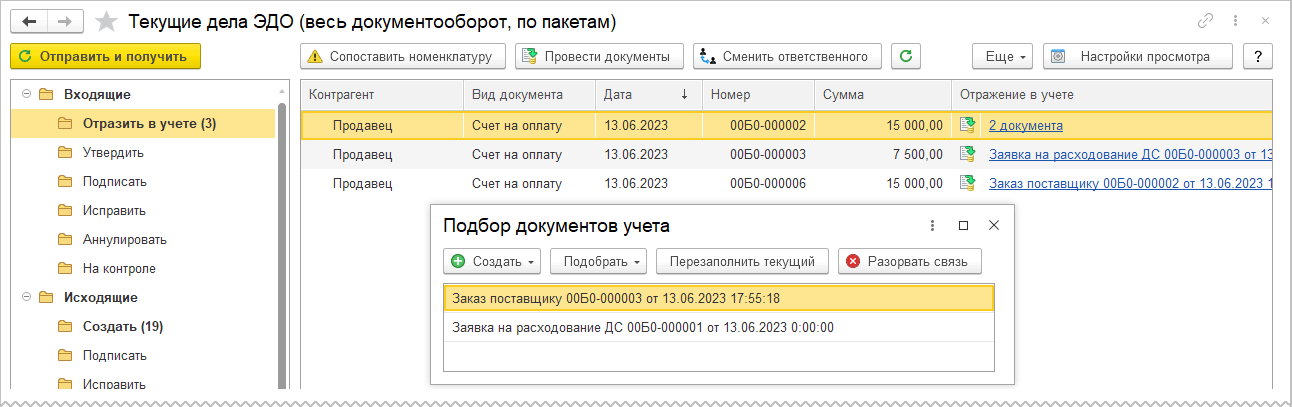Click the Разорвать связь button
The width and height of the screenshot is (1292, 407).
pos(910,261)
